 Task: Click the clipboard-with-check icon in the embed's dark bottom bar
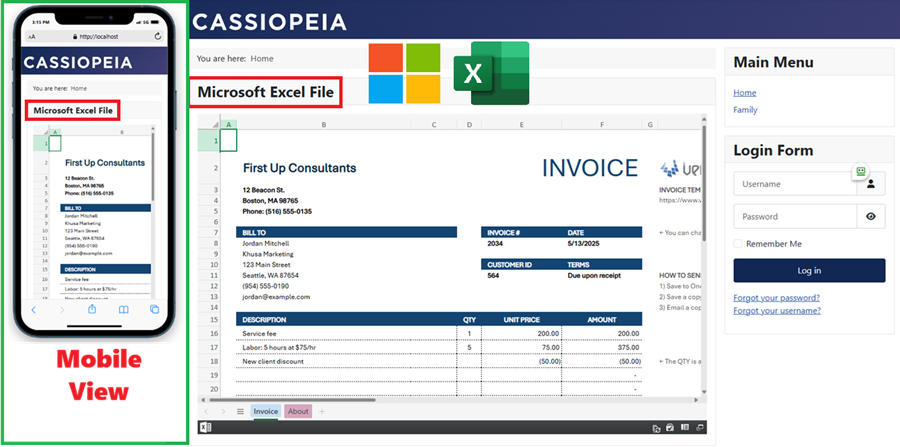[670, 427]
